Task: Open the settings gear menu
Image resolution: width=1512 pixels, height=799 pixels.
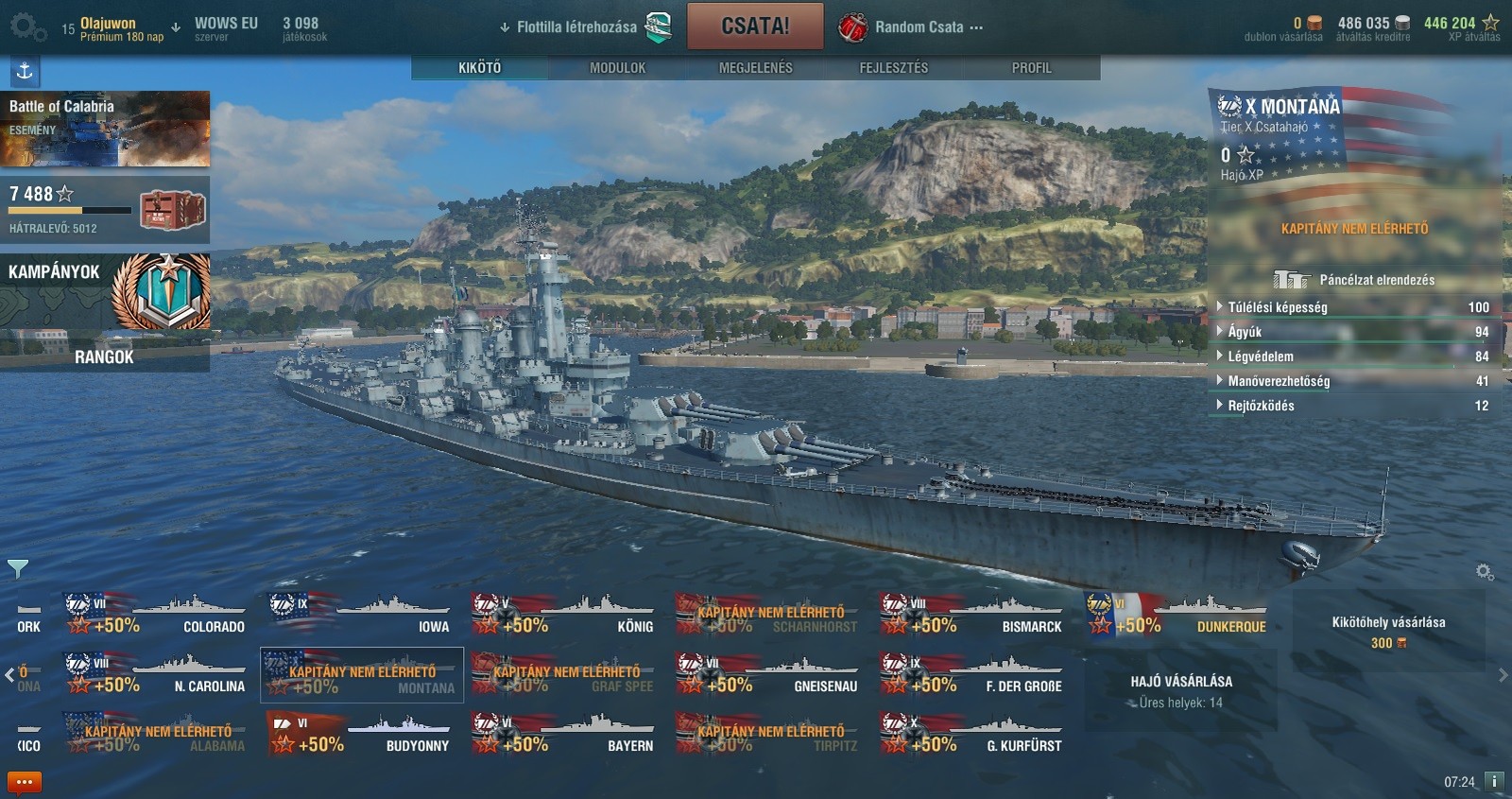Action: point(26,26)
